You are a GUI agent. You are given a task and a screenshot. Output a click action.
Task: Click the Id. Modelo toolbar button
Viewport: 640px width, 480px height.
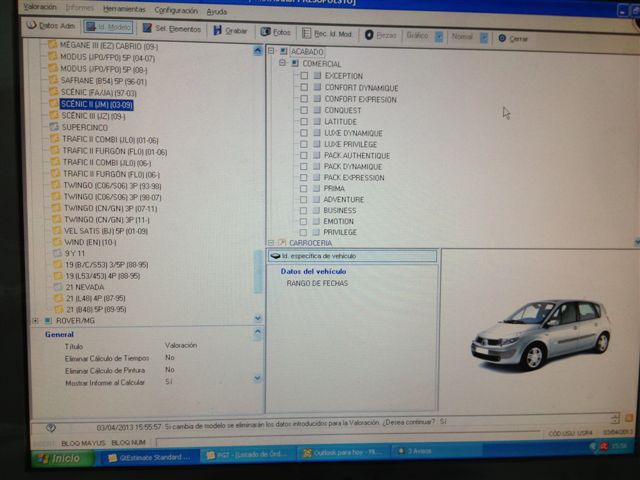tap(109, 27)
